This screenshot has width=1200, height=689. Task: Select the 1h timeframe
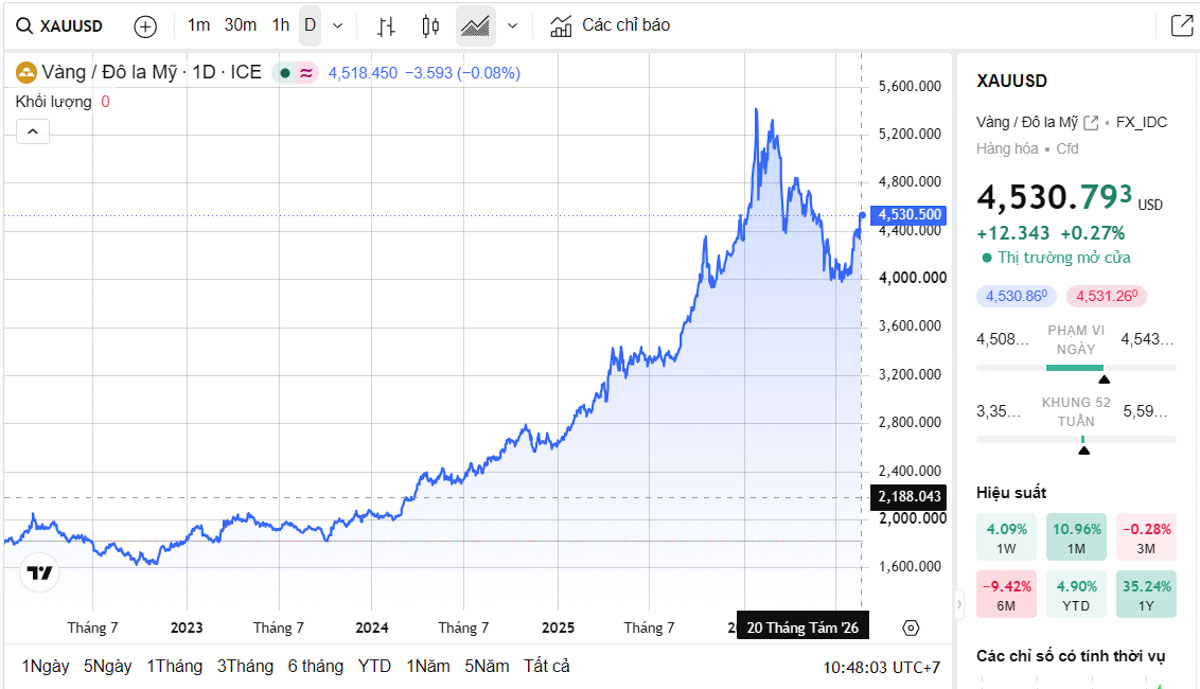(281, 25)
